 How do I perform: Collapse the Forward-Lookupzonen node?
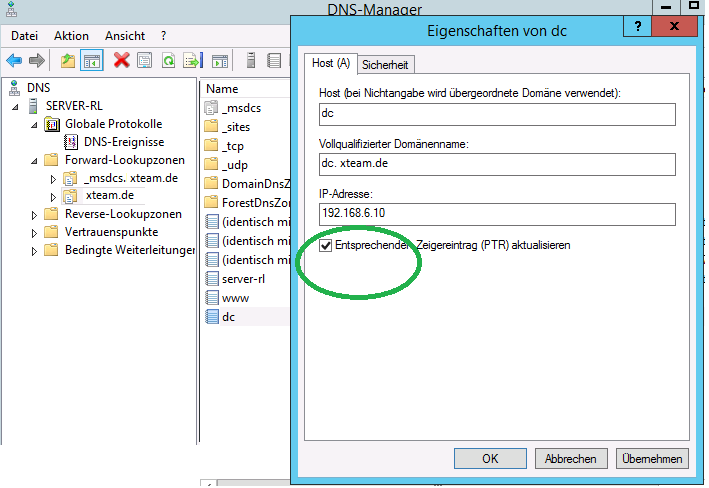click(36, 160)
